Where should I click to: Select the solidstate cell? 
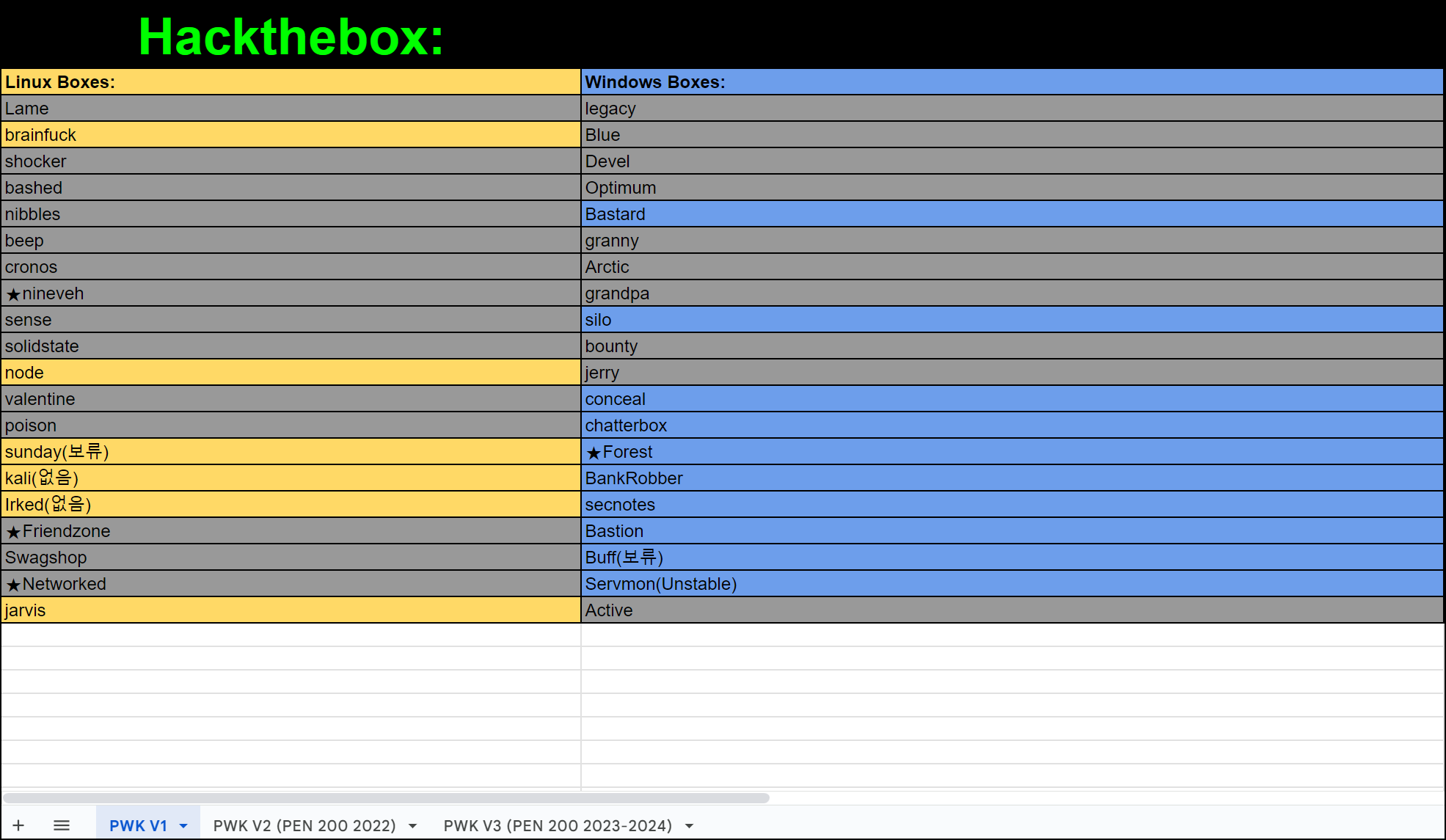point(291,346)
